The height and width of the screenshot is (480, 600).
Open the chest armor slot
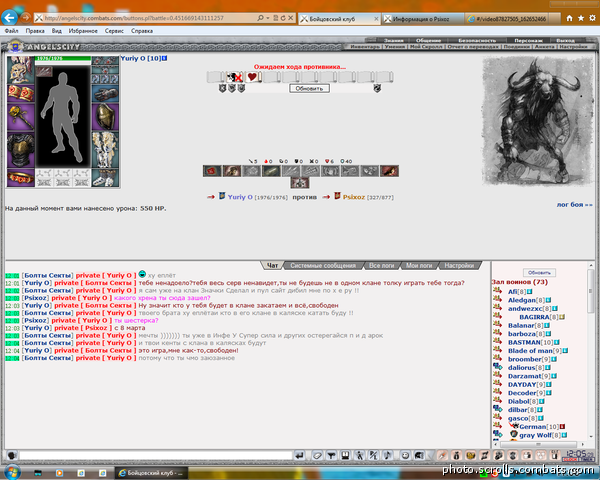(21, 150)
